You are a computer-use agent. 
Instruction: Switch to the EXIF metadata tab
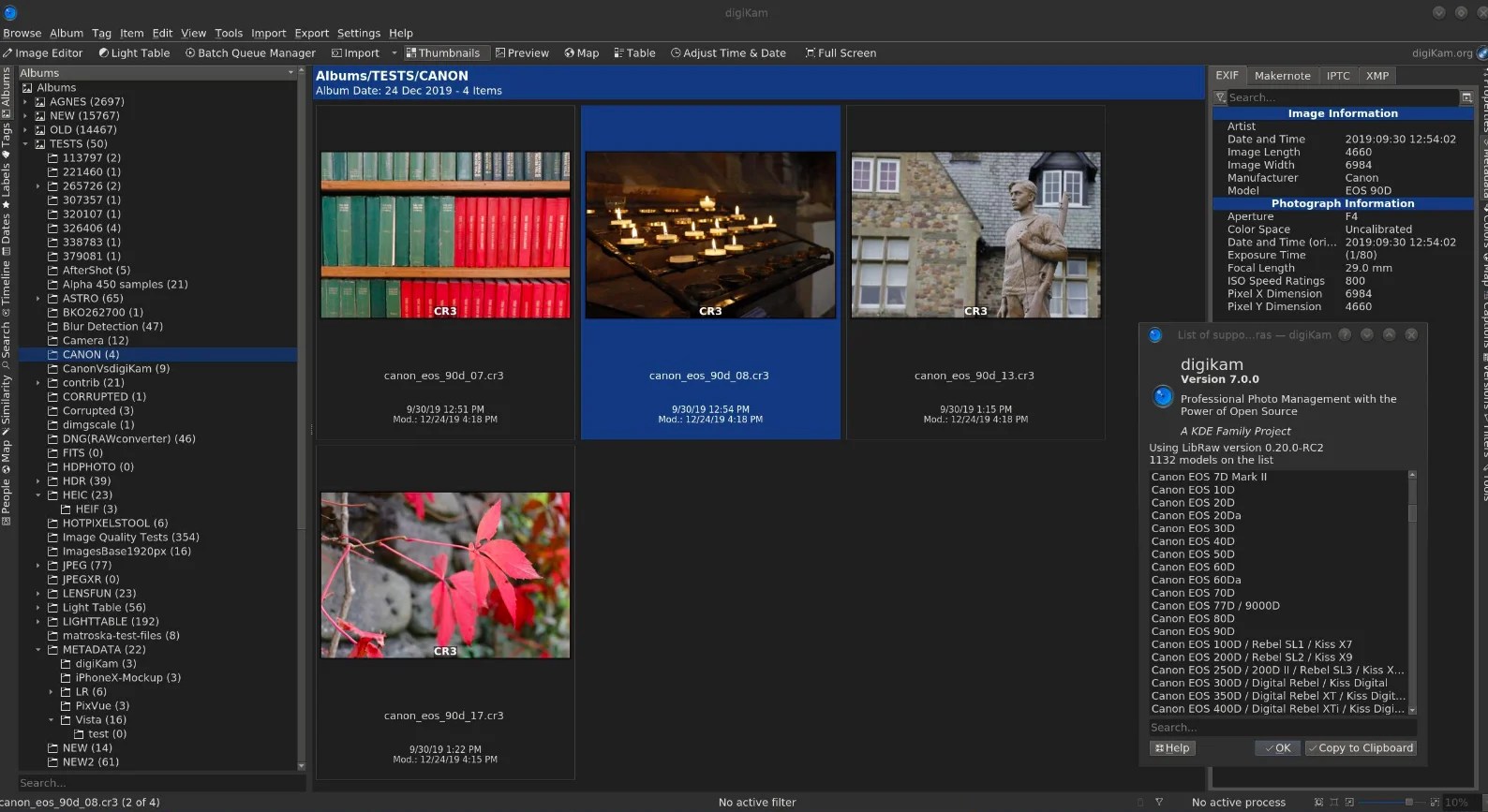(x=1227, y=76)
